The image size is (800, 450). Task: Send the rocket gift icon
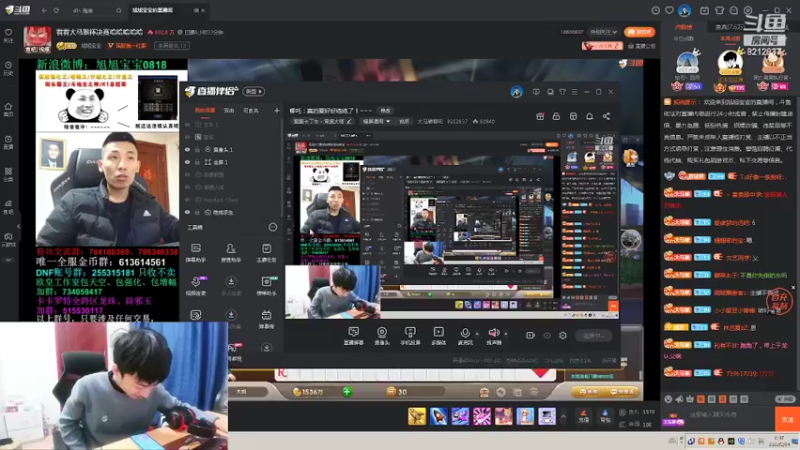(x=438, y=416)
